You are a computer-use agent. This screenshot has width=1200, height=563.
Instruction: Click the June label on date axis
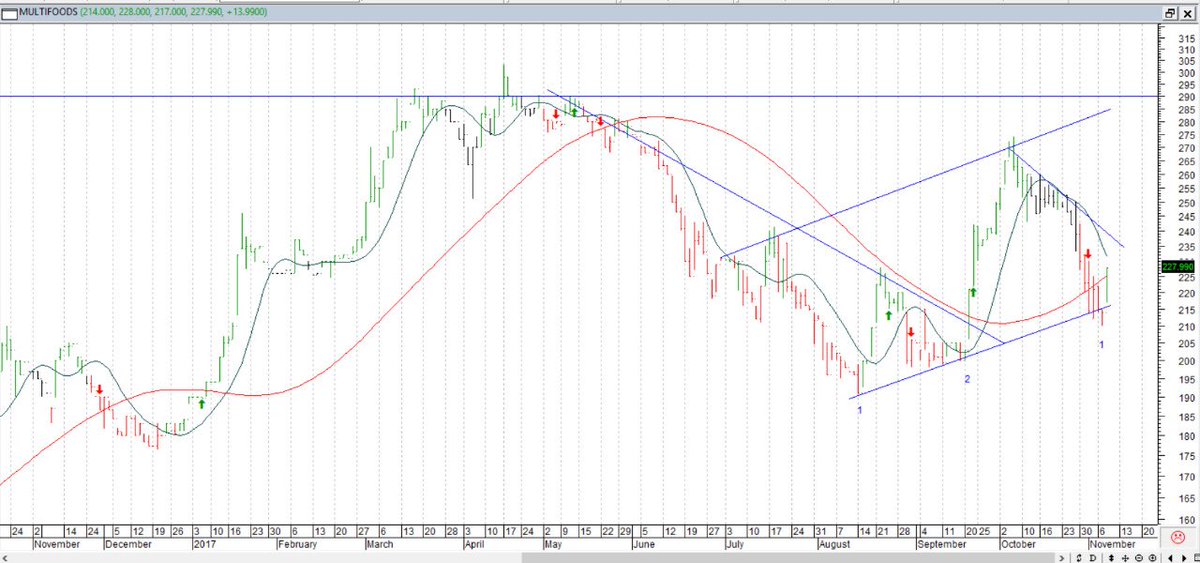(x=643, y=545)
